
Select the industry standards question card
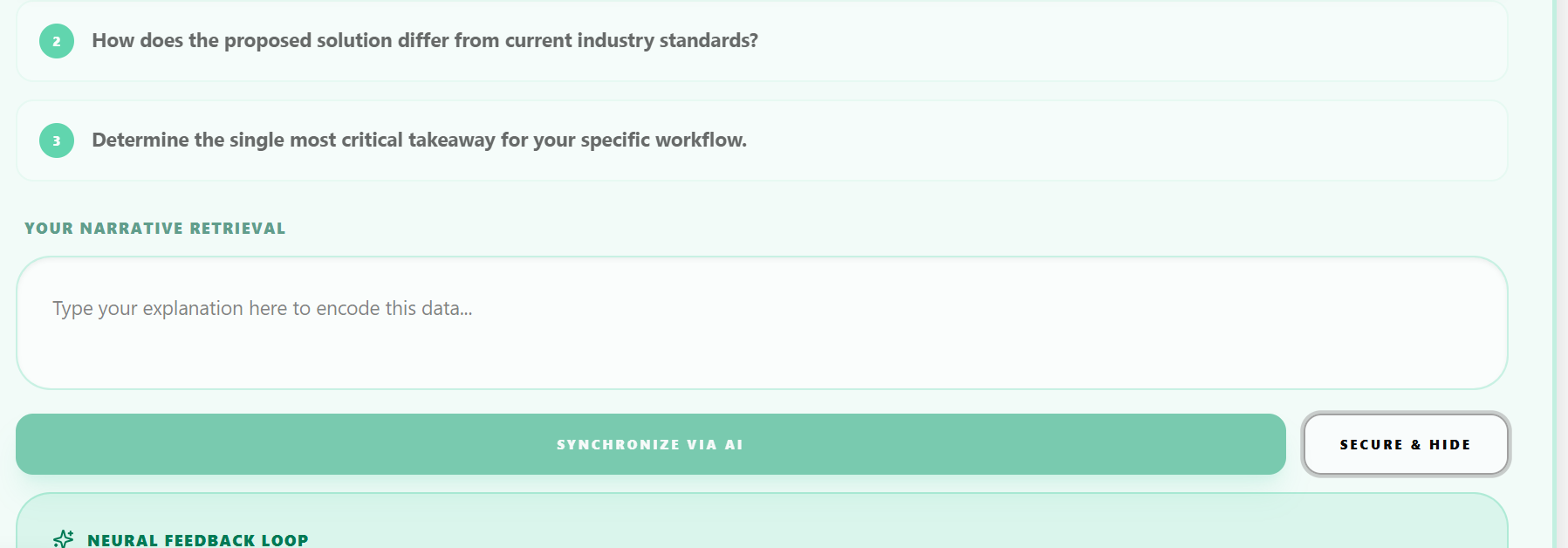tap(762, 41)
